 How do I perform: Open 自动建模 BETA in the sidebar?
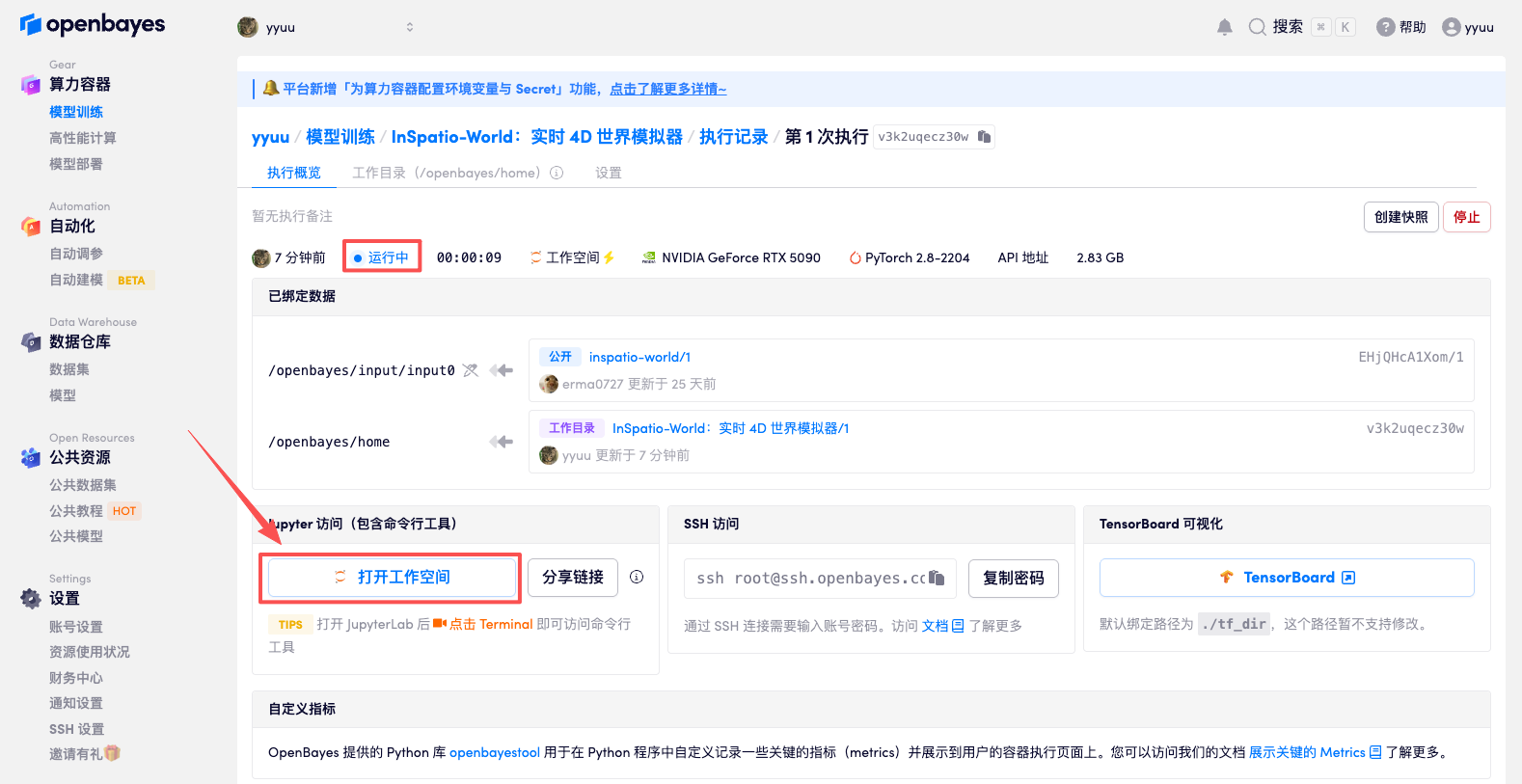pyautogui.click(x=101, y=280)
